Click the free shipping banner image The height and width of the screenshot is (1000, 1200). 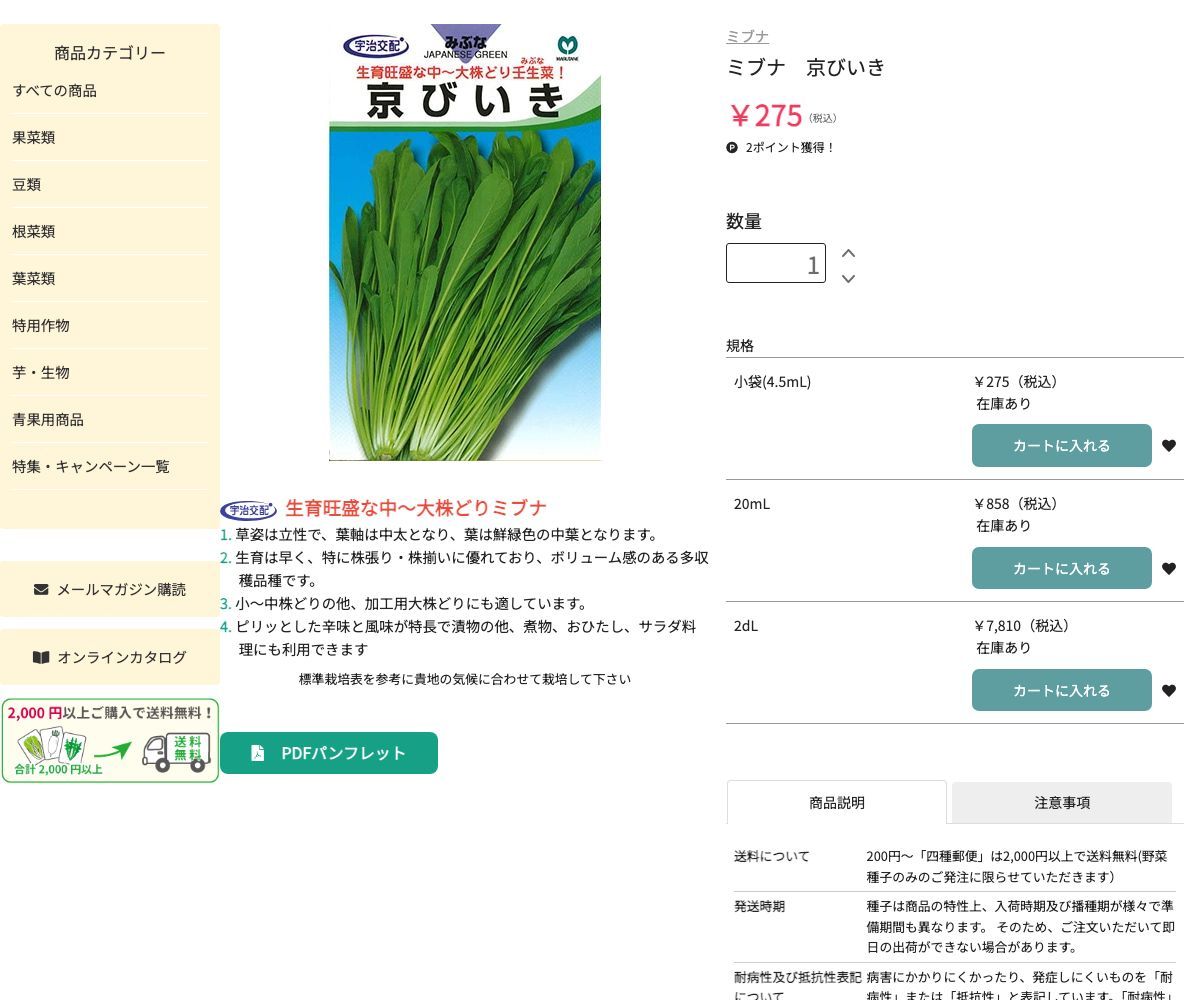[110, 741]
